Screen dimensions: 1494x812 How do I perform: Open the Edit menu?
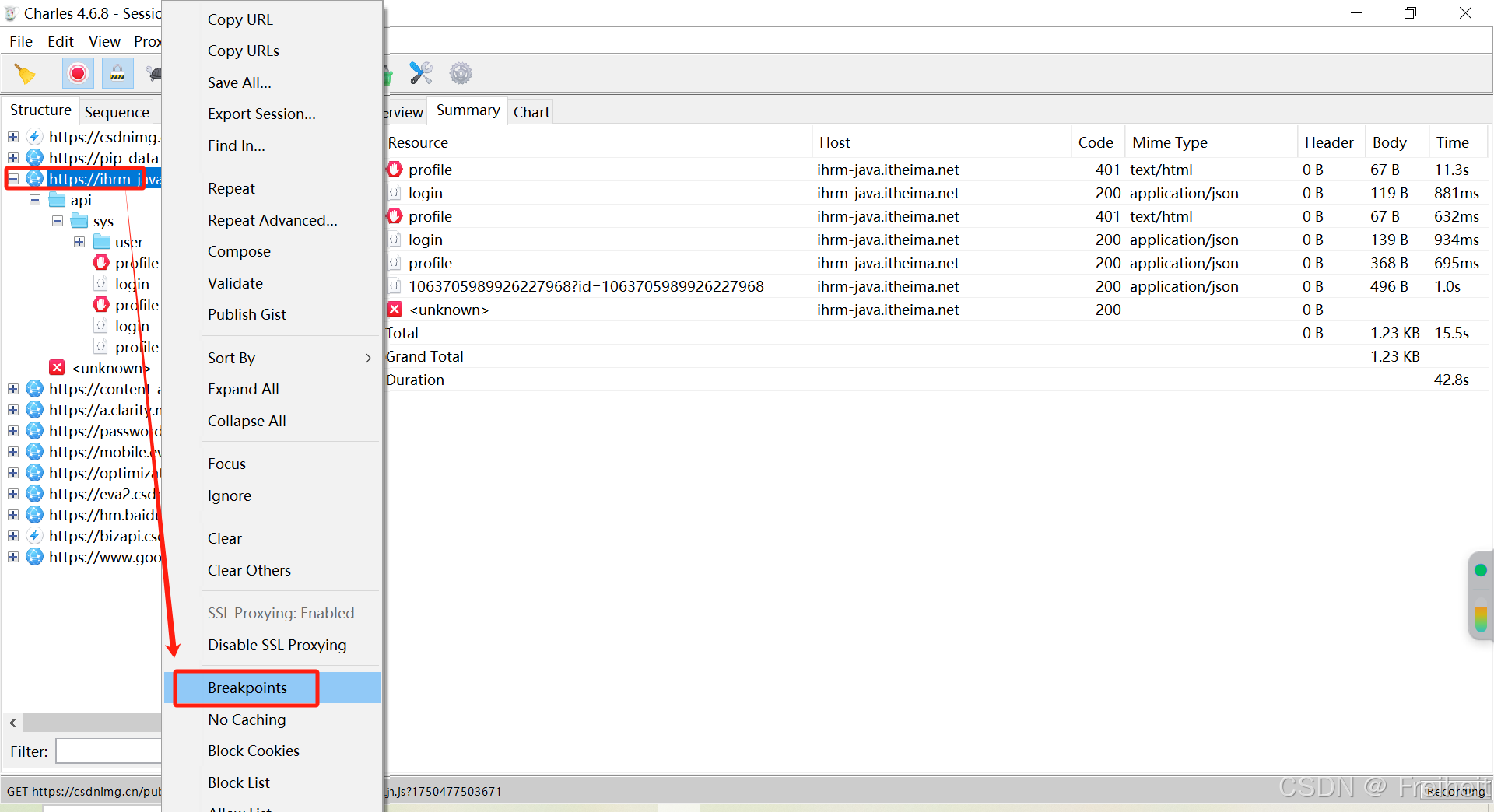pos(61,41)
